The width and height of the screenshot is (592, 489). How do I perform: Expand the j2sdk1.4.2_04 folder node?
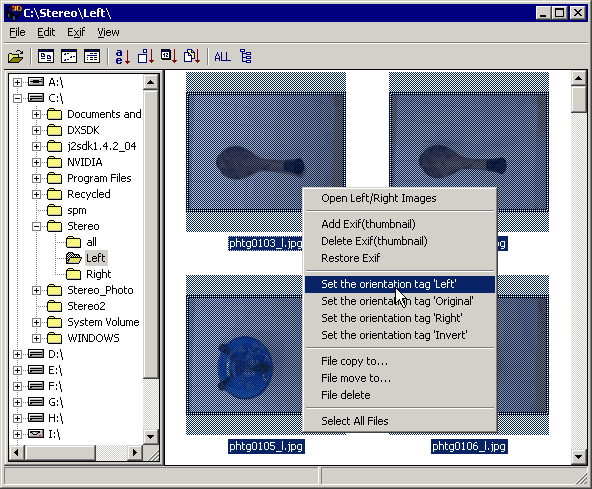pyautogui.click(x=36, y=146)
